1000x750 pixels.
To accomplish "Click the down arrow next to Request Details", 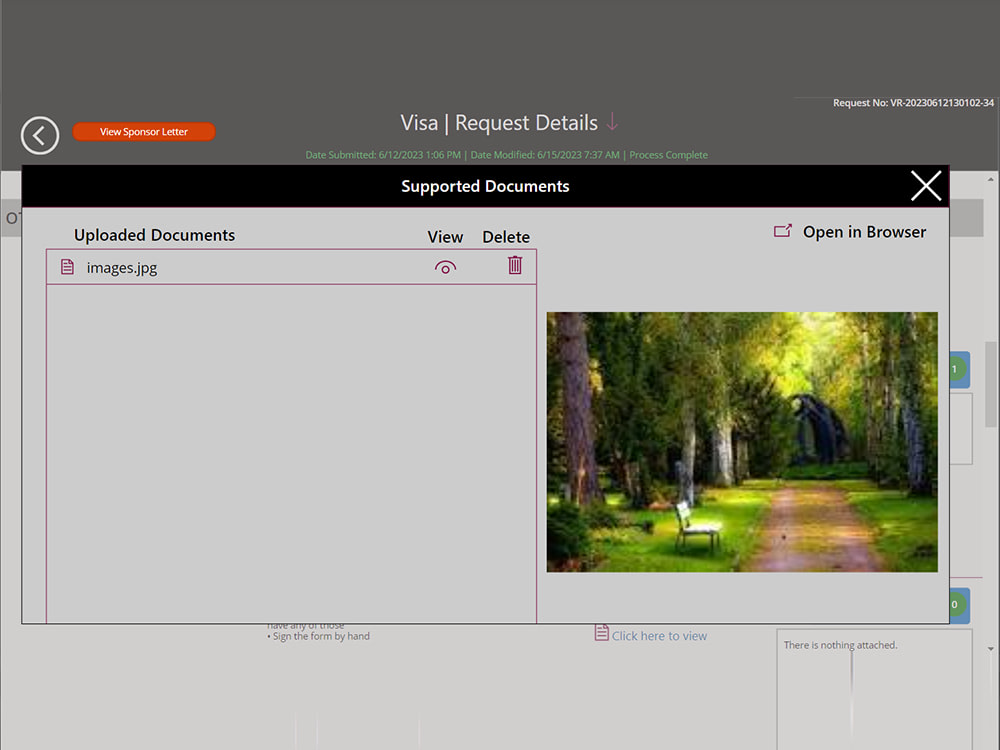I will [612, 122].
